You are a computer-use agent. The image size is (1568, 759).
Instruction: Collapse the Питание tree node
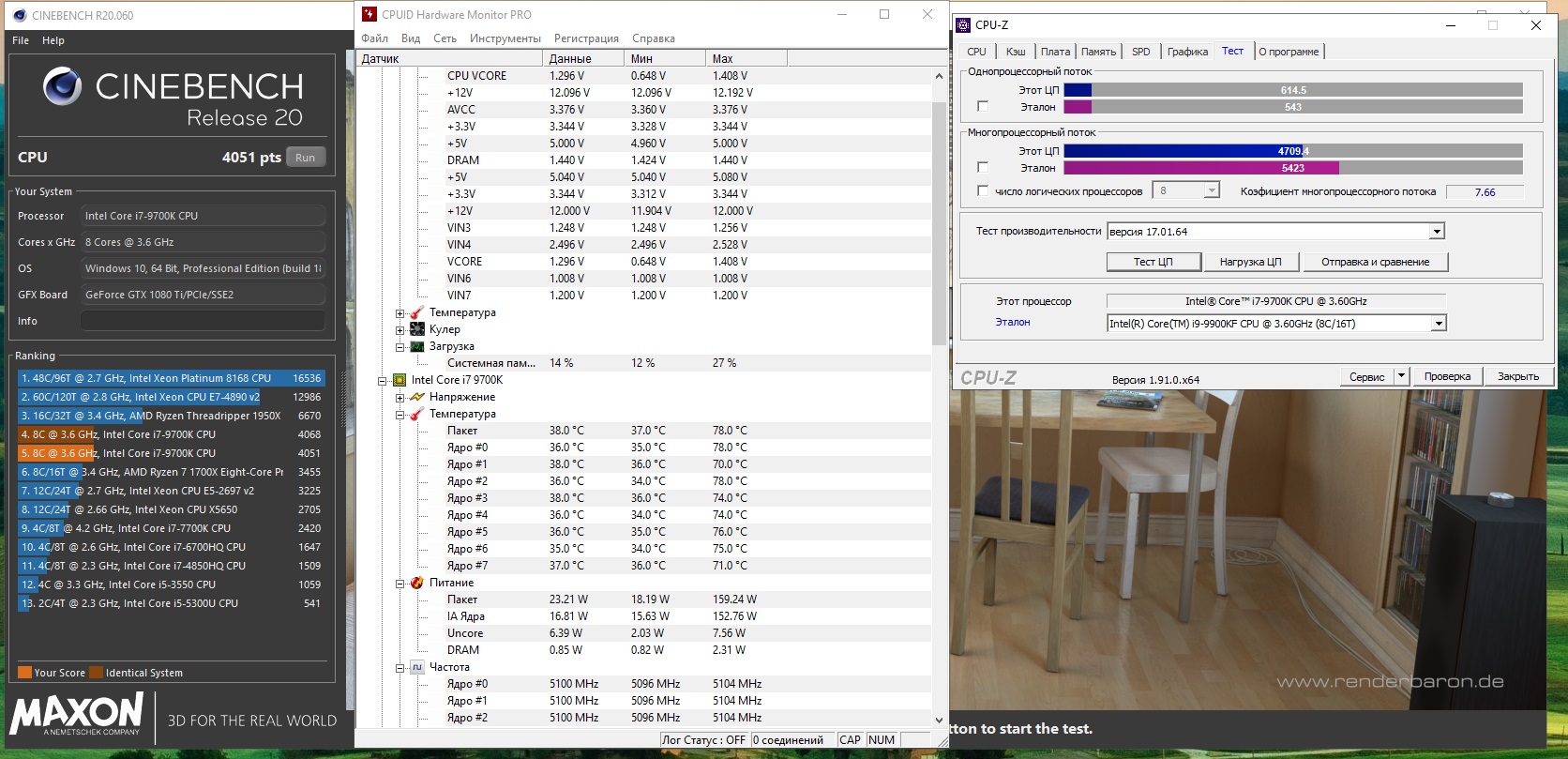click(x=400, y=584)
